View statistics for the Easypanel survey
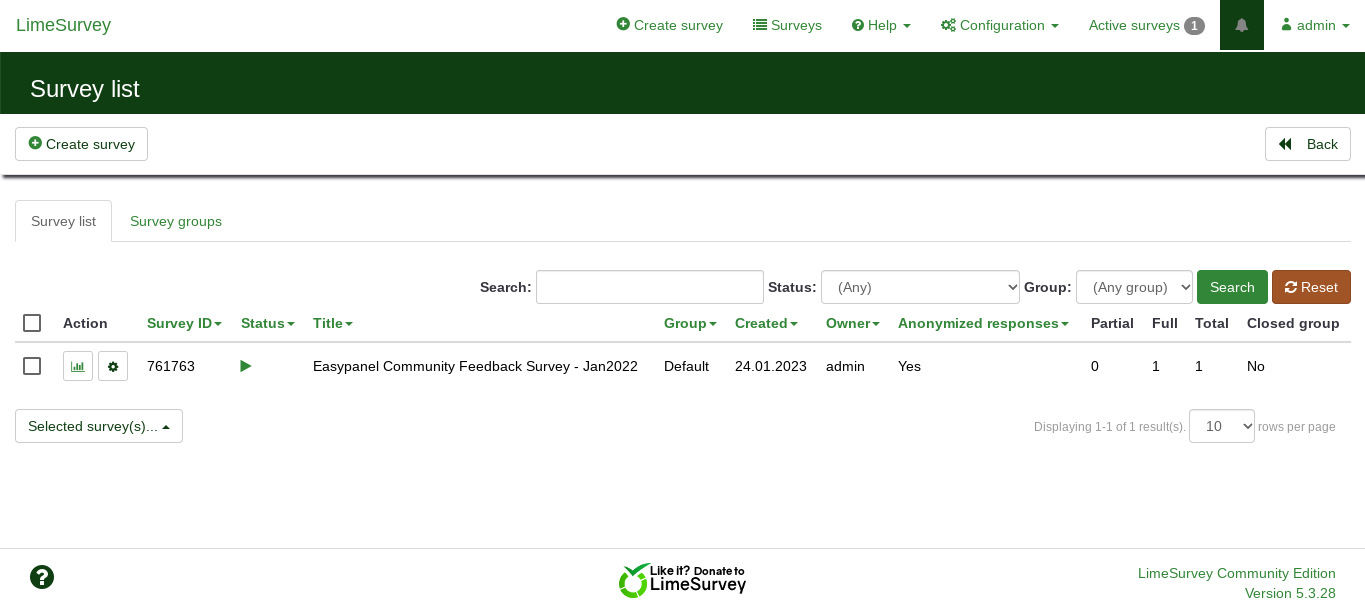The width and height of the screenshot is (1365, 611). pos(78,366)
